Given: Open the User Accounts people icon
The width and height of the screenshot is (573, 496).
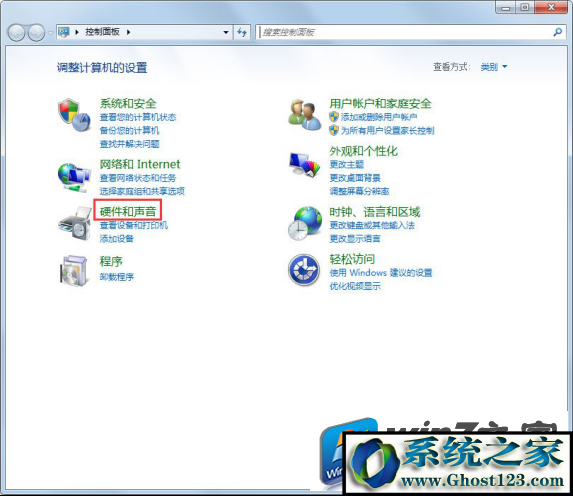Looking at the screenshot, I should 305,115.
